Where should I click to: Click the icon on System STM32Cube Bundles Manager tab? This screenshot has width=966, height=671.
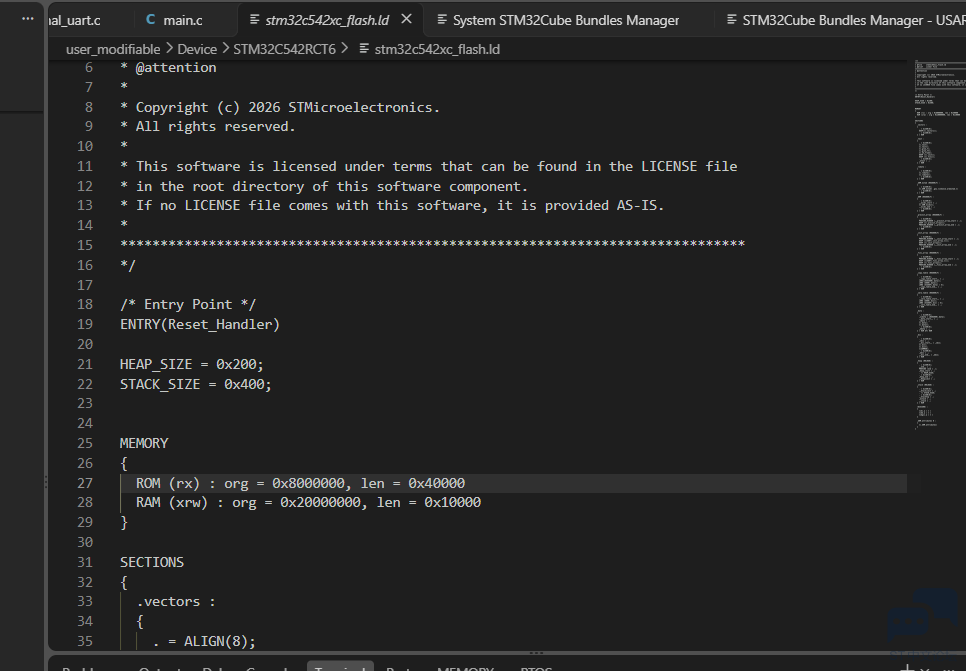(x=442, y=20)
